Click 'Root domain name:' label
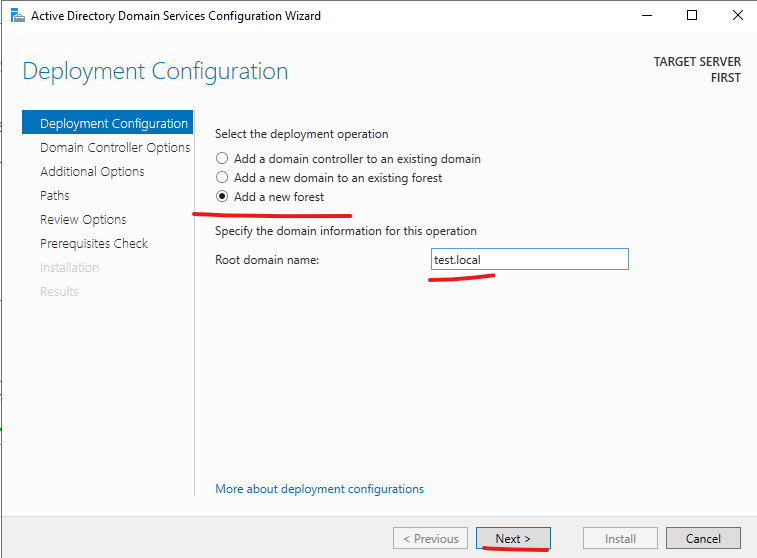 click(267, 260)
